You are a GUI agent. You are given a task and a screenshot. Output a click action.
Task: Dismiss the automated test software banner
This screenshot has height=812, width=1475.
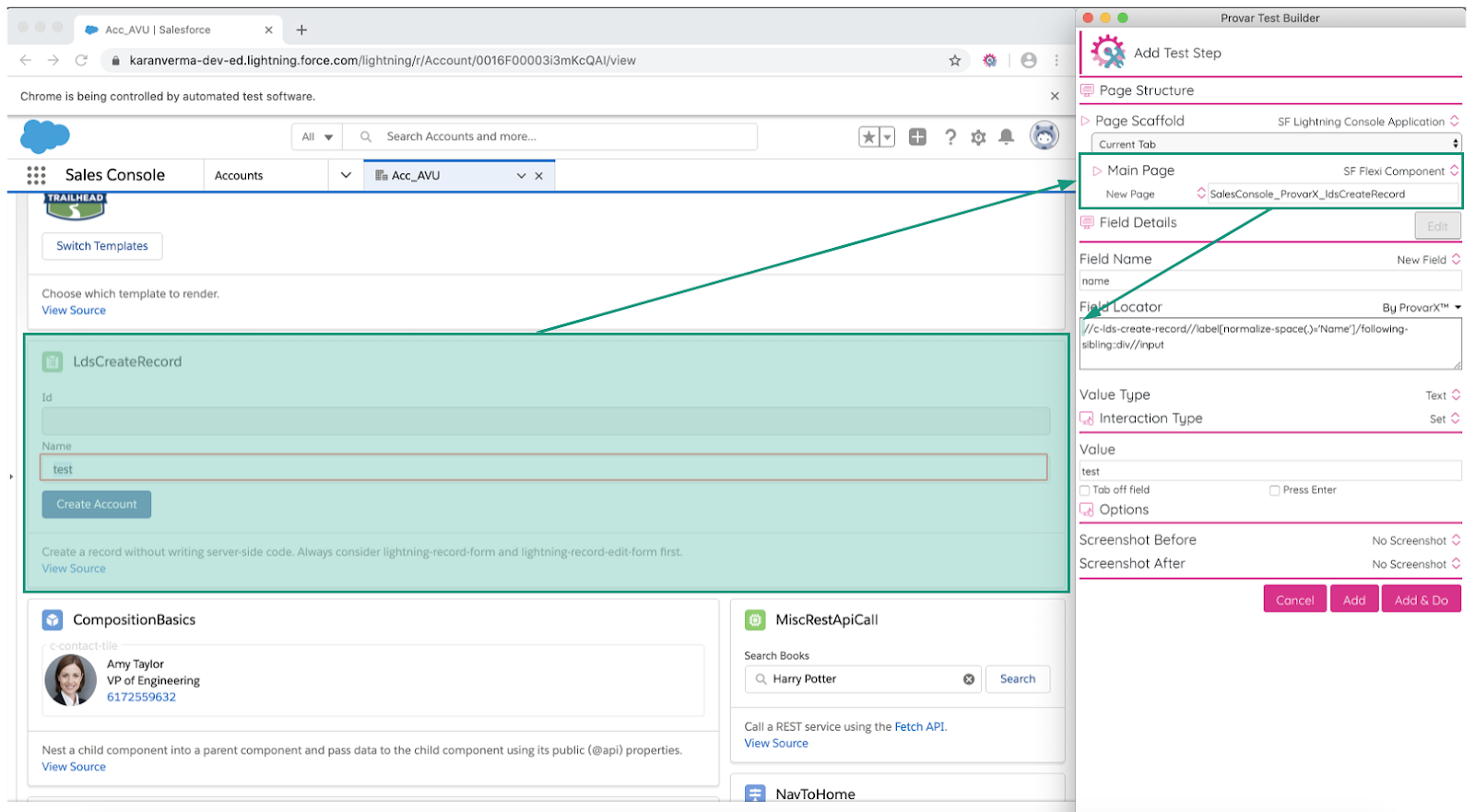coord(1055,96)
